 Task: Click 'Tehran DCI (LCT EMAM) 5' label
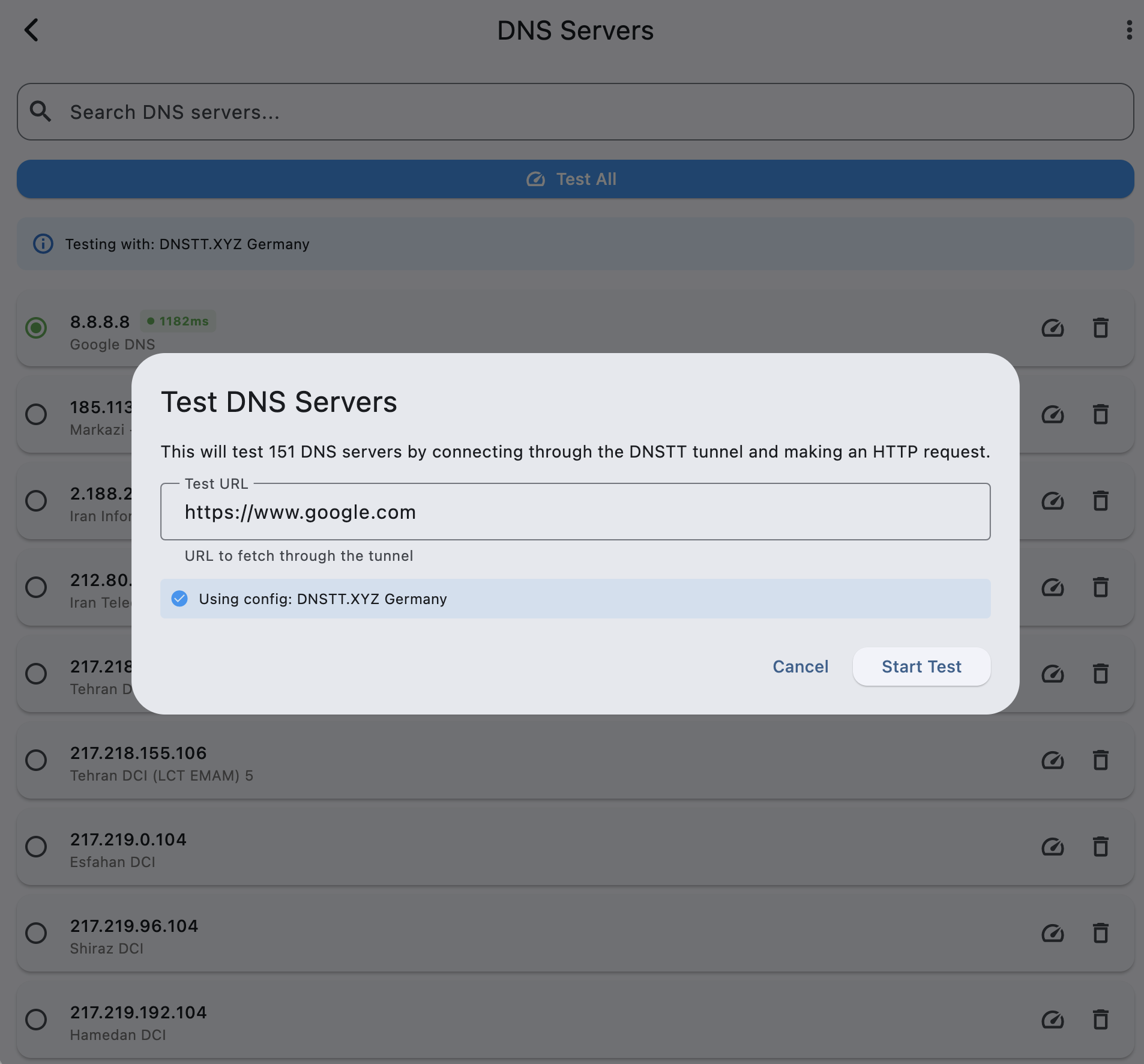(161, 776)
